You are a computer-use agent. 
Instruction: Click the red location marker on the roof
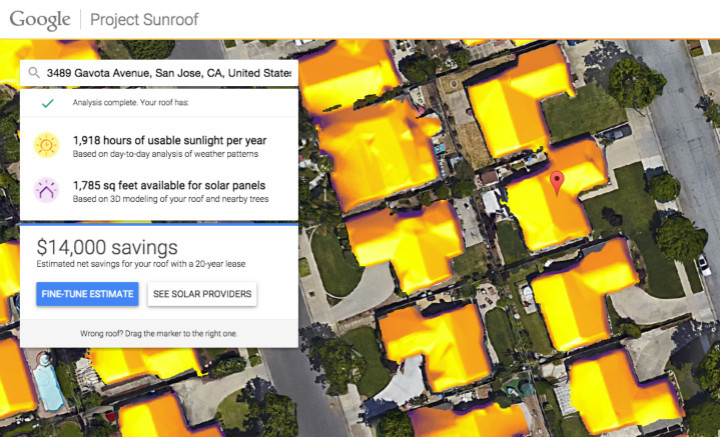click(558, 182)
